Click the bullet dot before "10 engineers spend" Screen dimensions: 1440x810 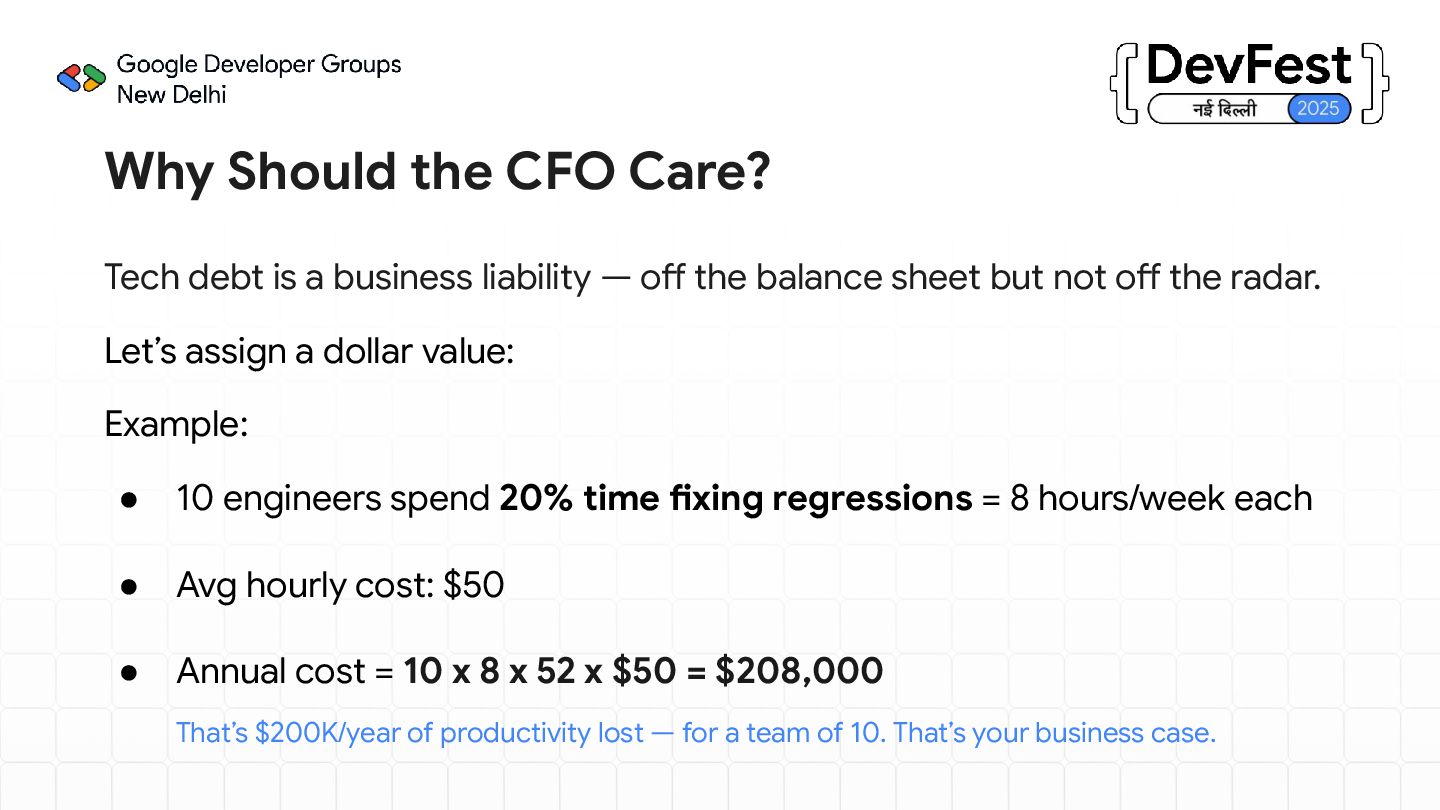pyautogui.click(x=128, y=498)
